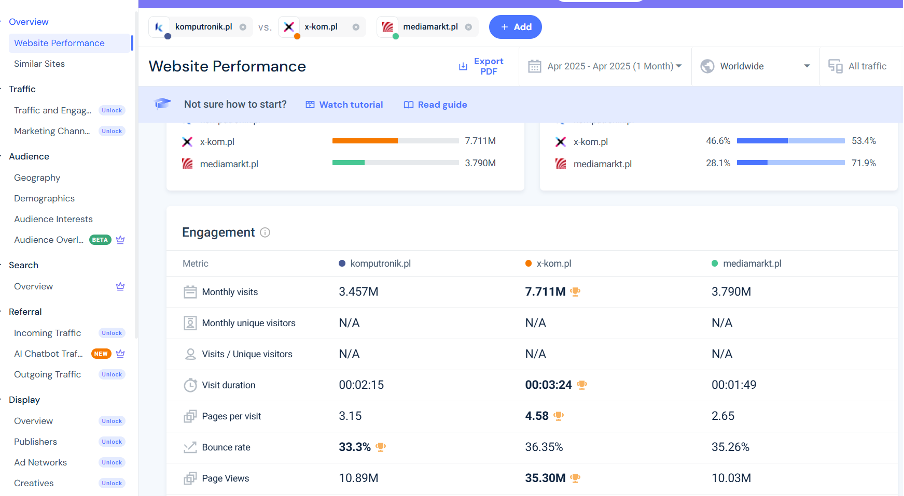This screenshot has width=904, height=496.
Task: Click mediamarkt.pl column header in Engagement
Action: [x=747, y=264]
